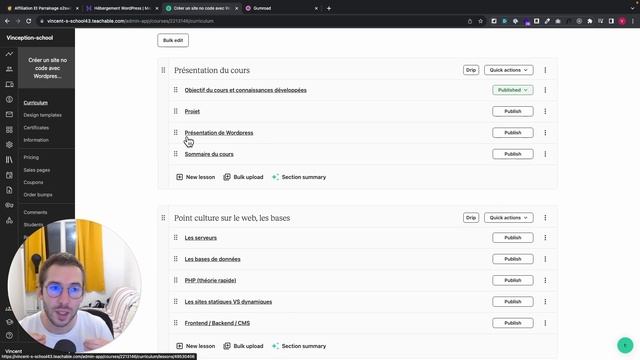Click Drip for Point culture section
This screenshot has height=360, width=640.
tap(471, 218)
